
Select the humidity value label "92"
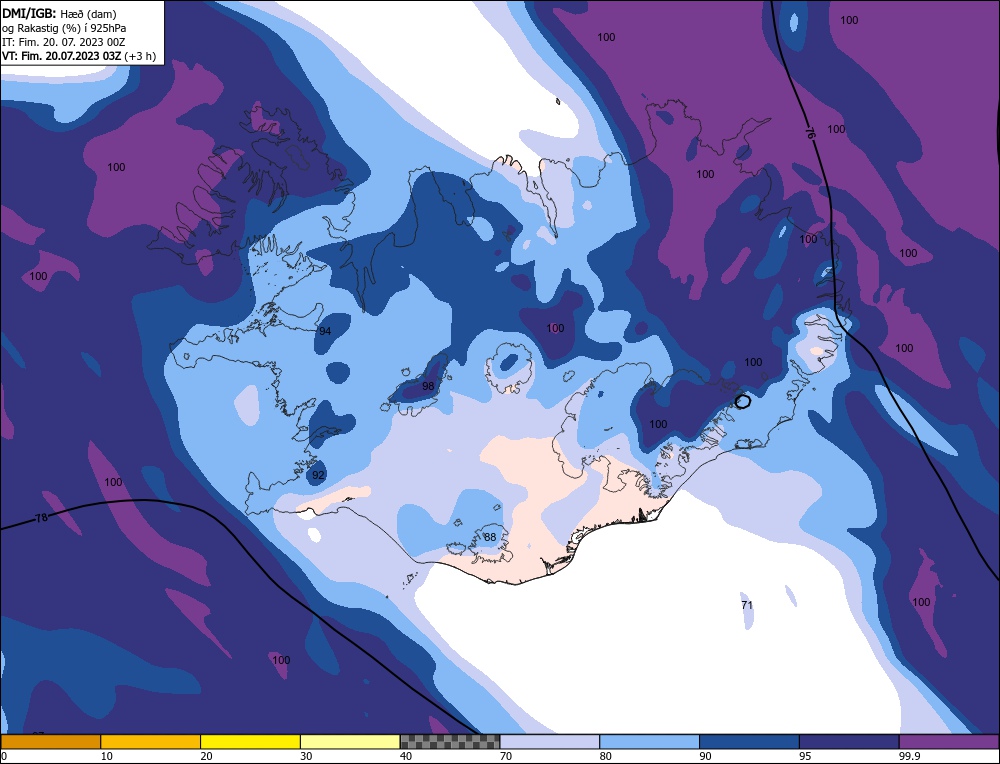coord(318,475)
